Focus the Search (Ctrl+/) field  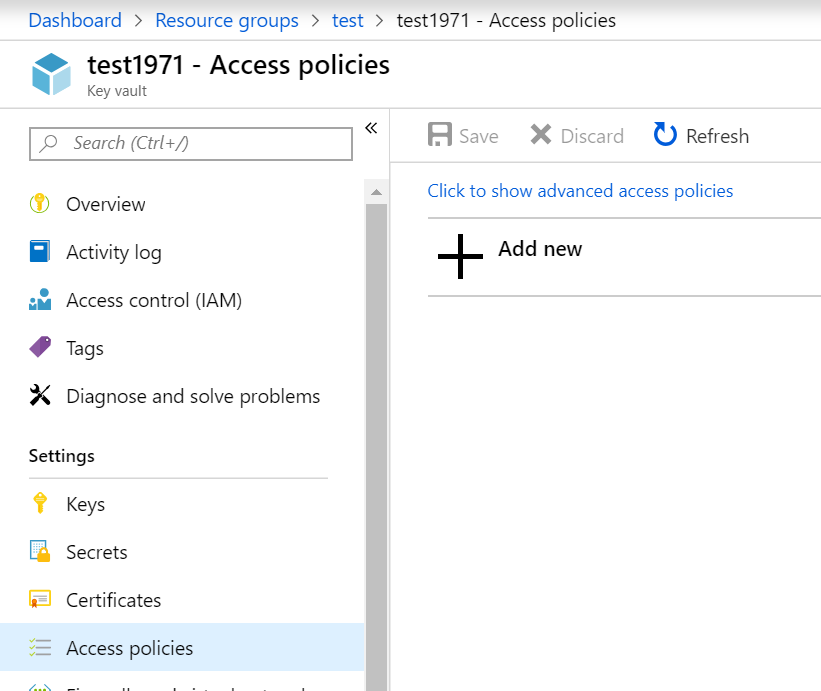(191, 143)
